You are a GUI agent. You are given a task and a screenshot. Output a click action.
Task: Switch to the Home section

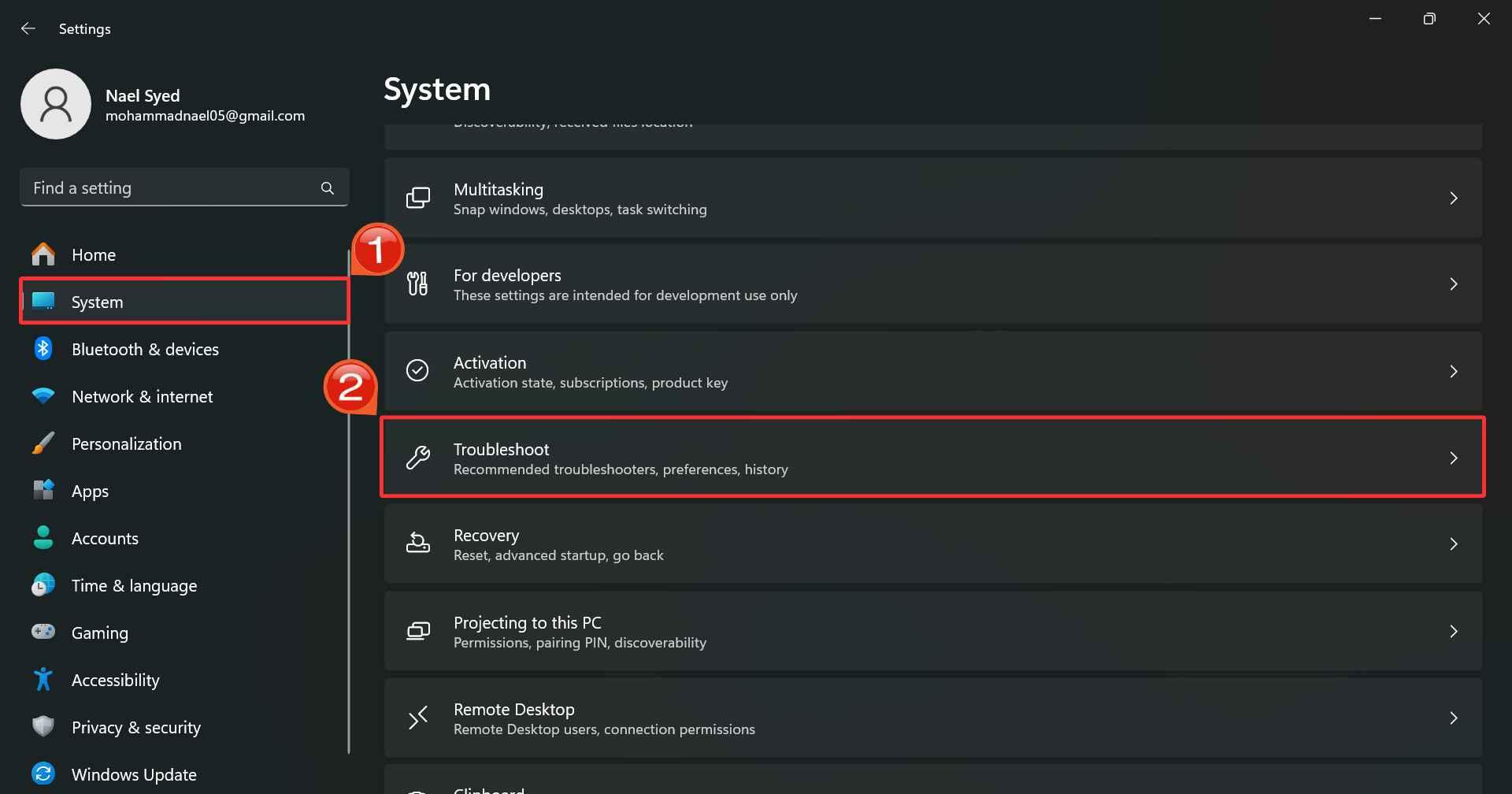click(94, 254)
